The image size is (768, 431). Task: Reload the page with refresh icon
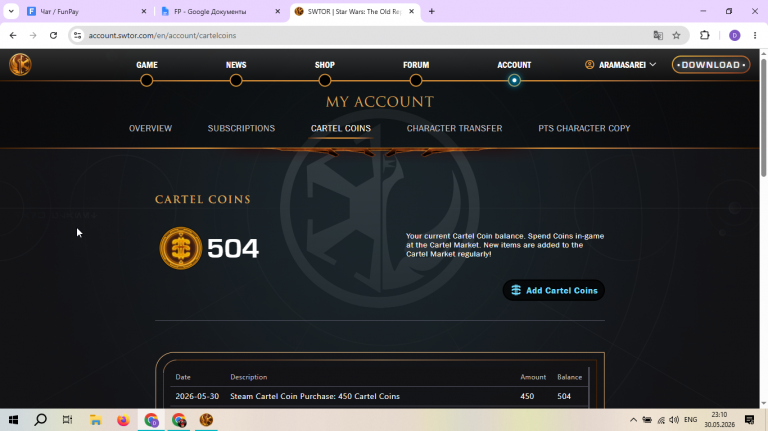coord(53,35)
